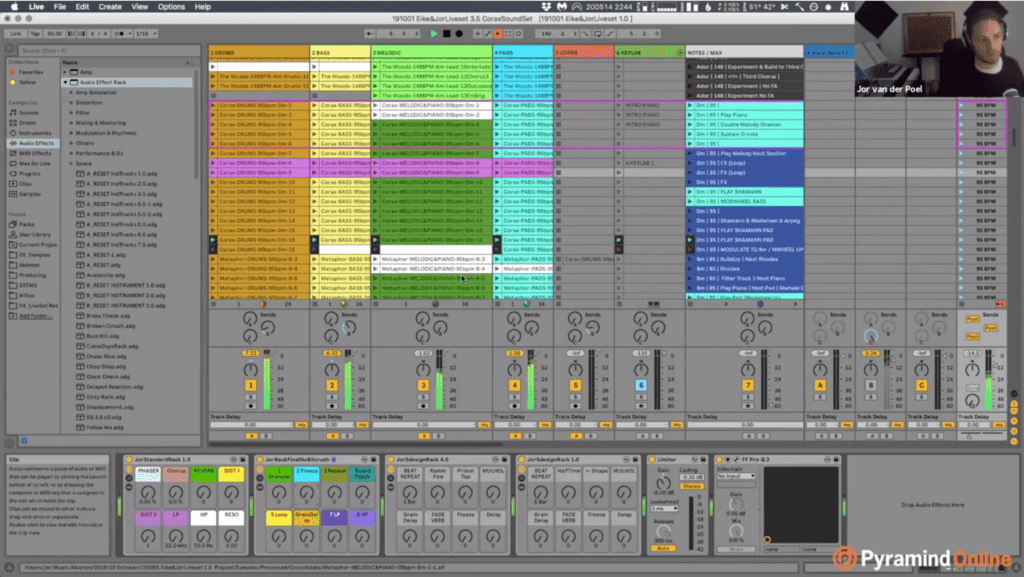This screenshot has height=577, width=1024.
Task: Enable the metronome in the transport bar
Action: pyautogui.click(x=118, y=32)
